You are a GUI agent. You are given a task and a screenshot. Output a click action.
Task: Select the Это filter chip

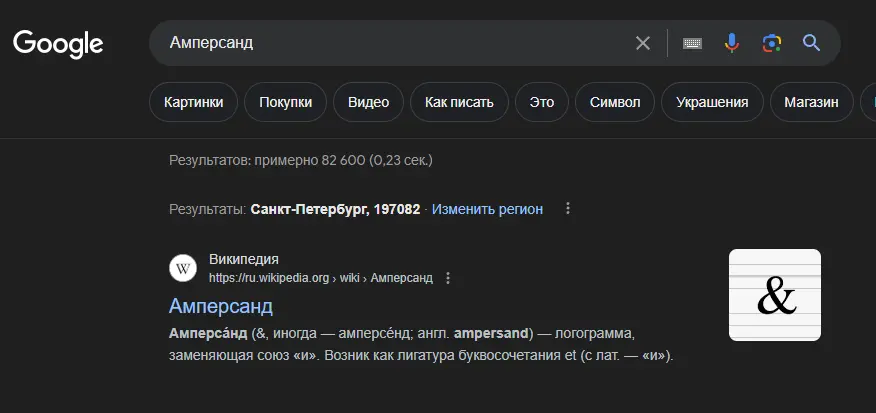point(542,102)
